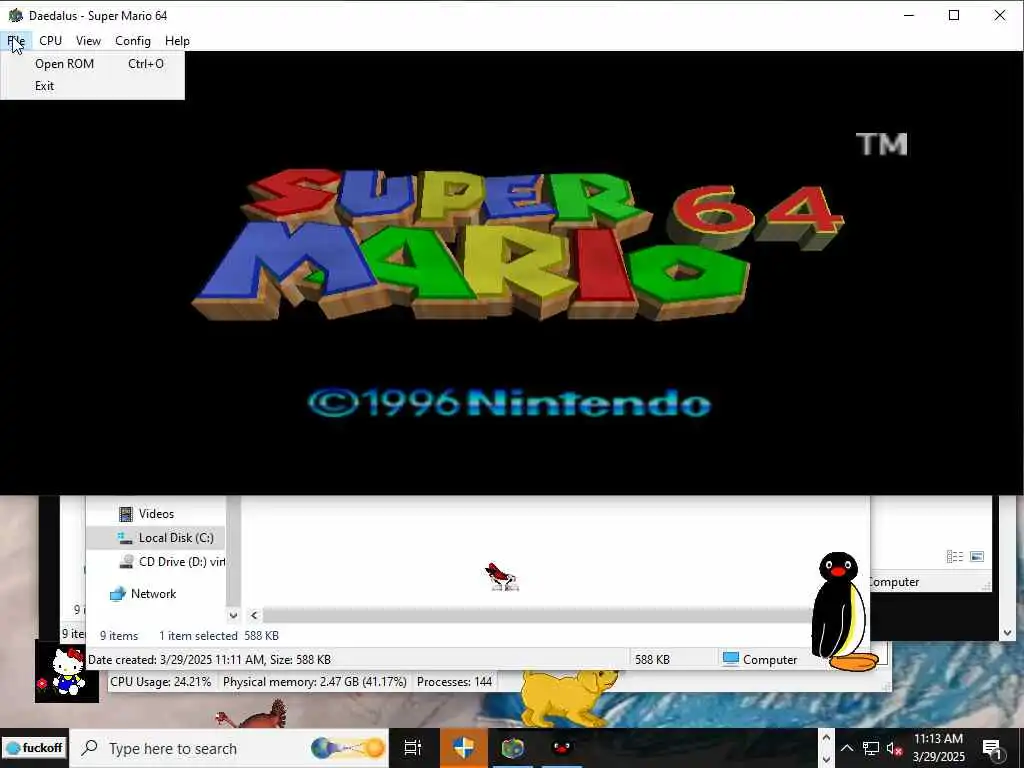Click the Super Mario 64 game screen

(x=512, y=273)
